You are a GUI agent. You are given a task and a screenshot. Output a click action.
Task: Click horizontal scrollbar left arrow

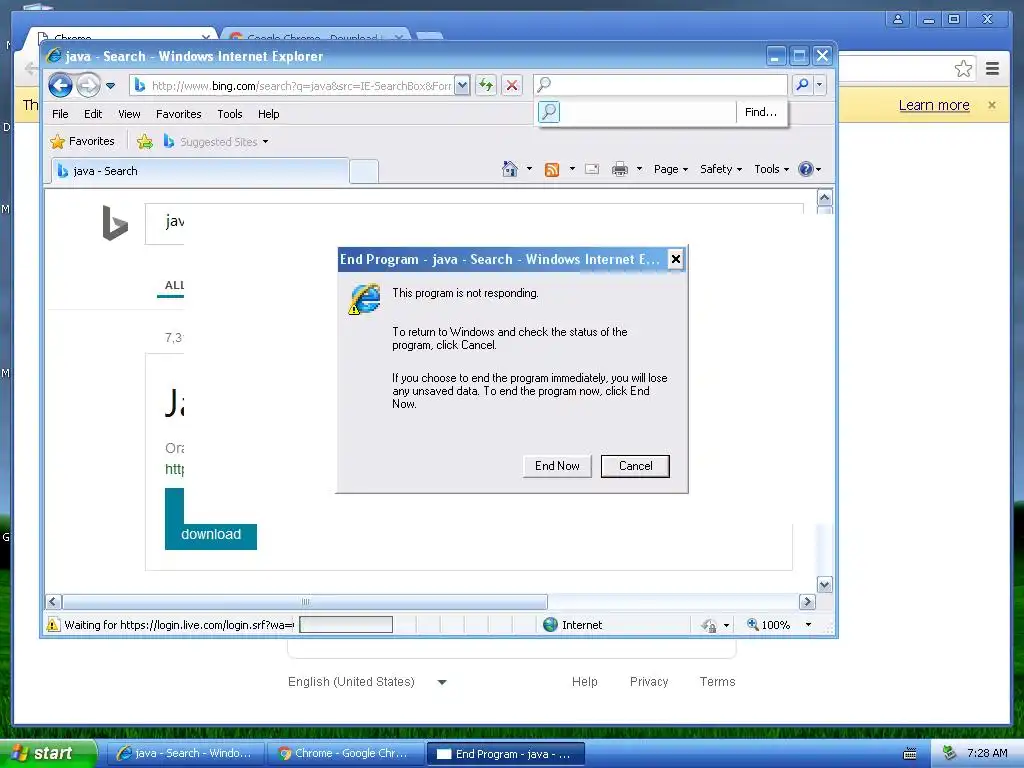[54, 601]
